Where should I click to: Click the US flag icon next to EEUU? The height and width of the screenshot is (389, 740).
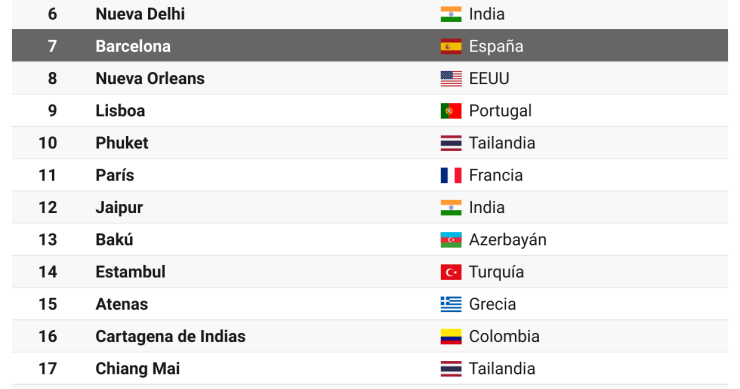click(x=451, y=78)
